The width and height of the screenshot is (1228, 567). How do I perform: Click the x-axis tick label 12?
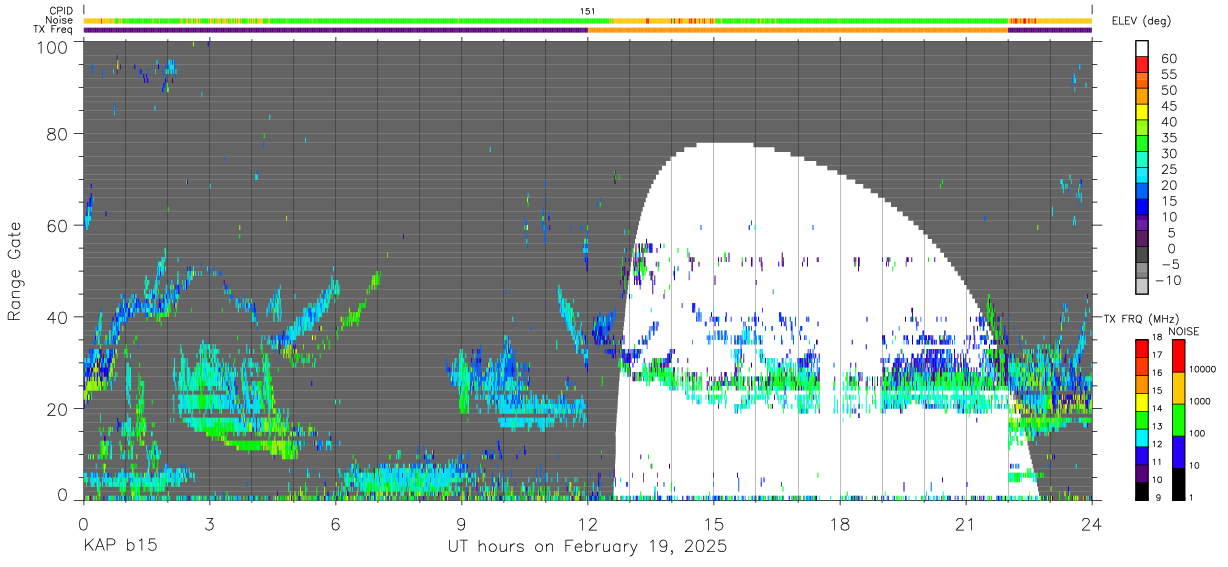pyautogui.click(x=587, y=523)
